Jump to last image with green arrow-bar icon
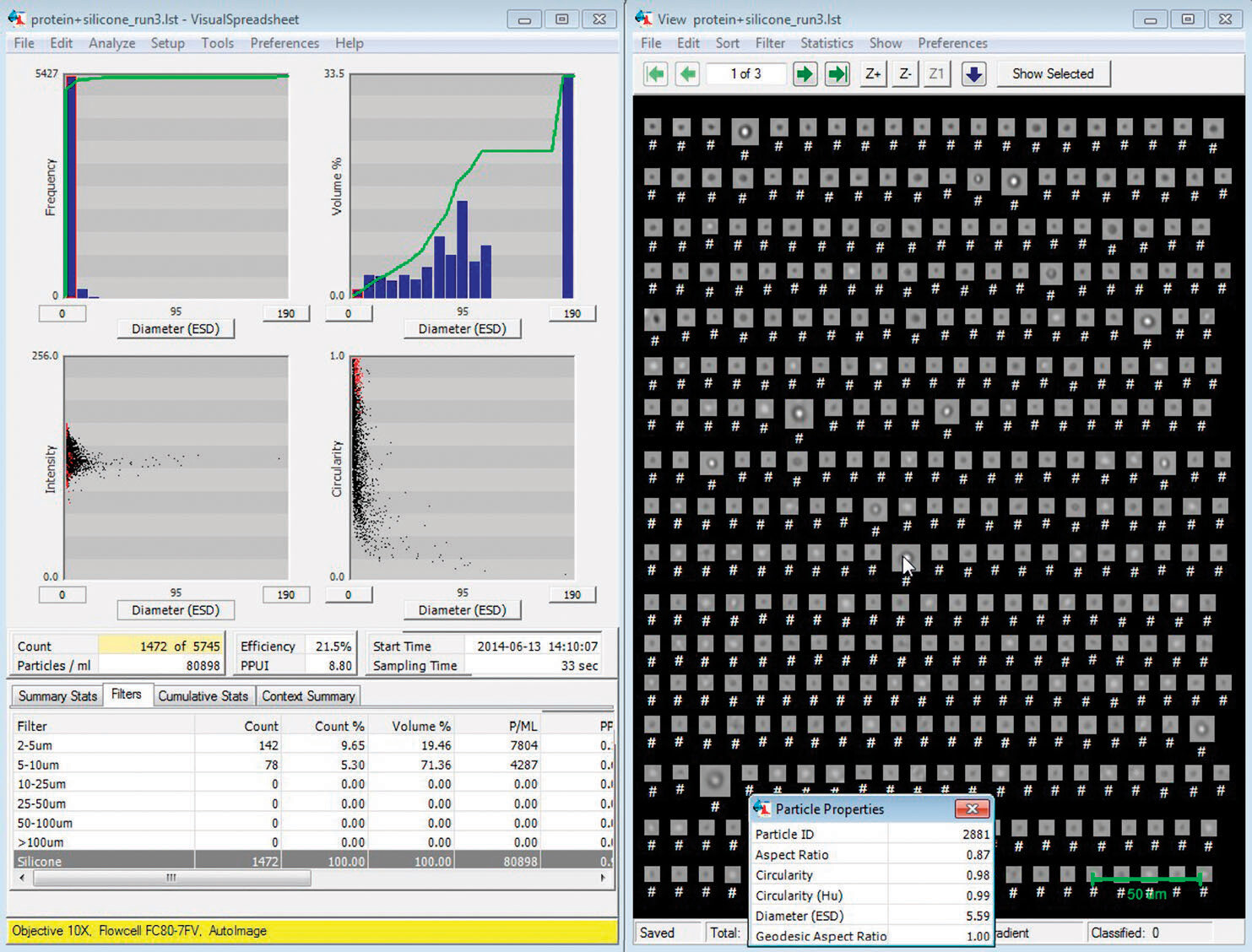 [x=837, y=73]
